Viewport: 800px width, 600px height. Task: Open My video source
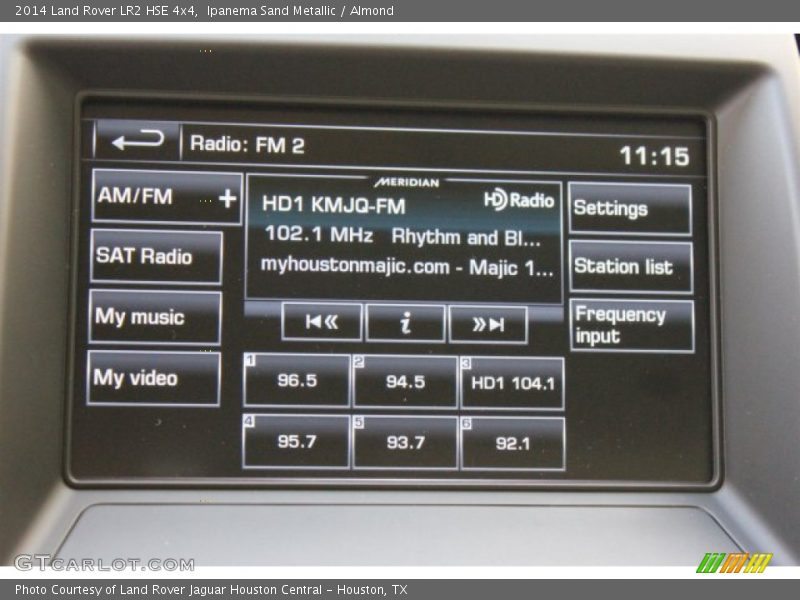[x=153, y=378]
